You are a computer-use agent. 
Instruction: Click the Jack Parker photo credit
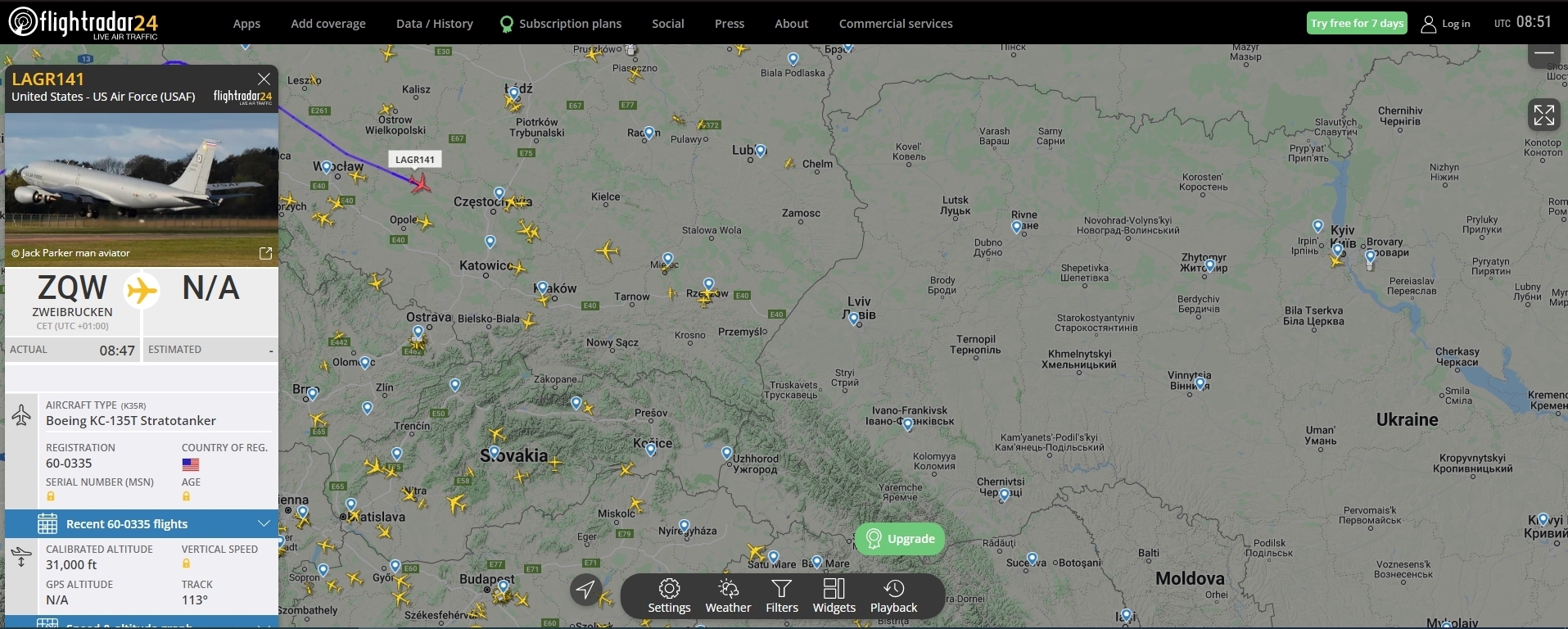(x=70, y=253)
